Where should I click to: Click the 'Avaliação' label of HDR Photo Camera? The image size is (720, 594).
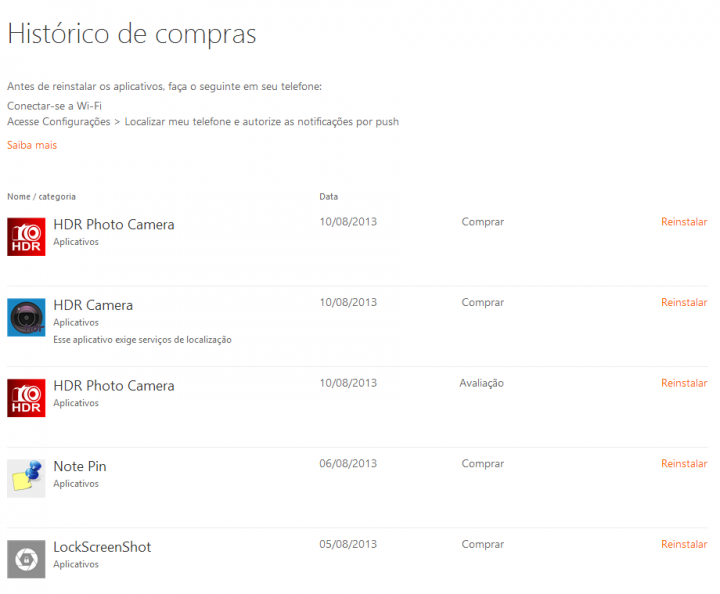pos(482,383)
